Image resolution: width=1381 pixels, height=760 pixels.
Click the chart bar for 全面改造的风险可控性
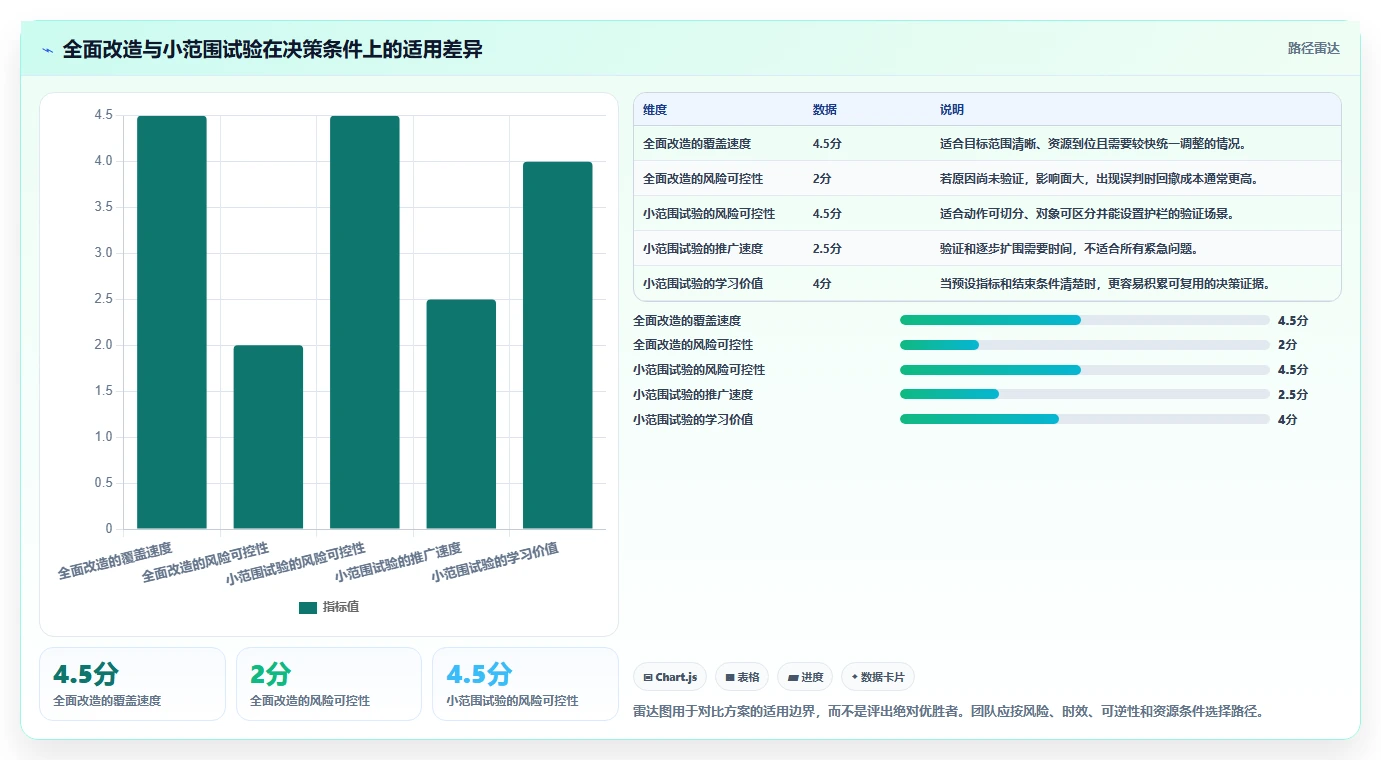[268, 437]
